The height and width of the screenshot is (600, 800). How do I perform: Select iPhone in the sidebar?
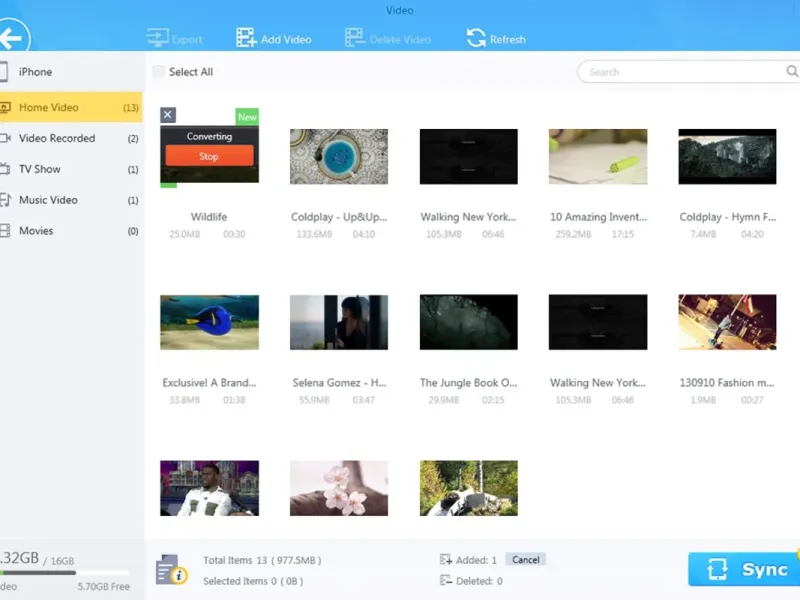[x=71, y=71]
